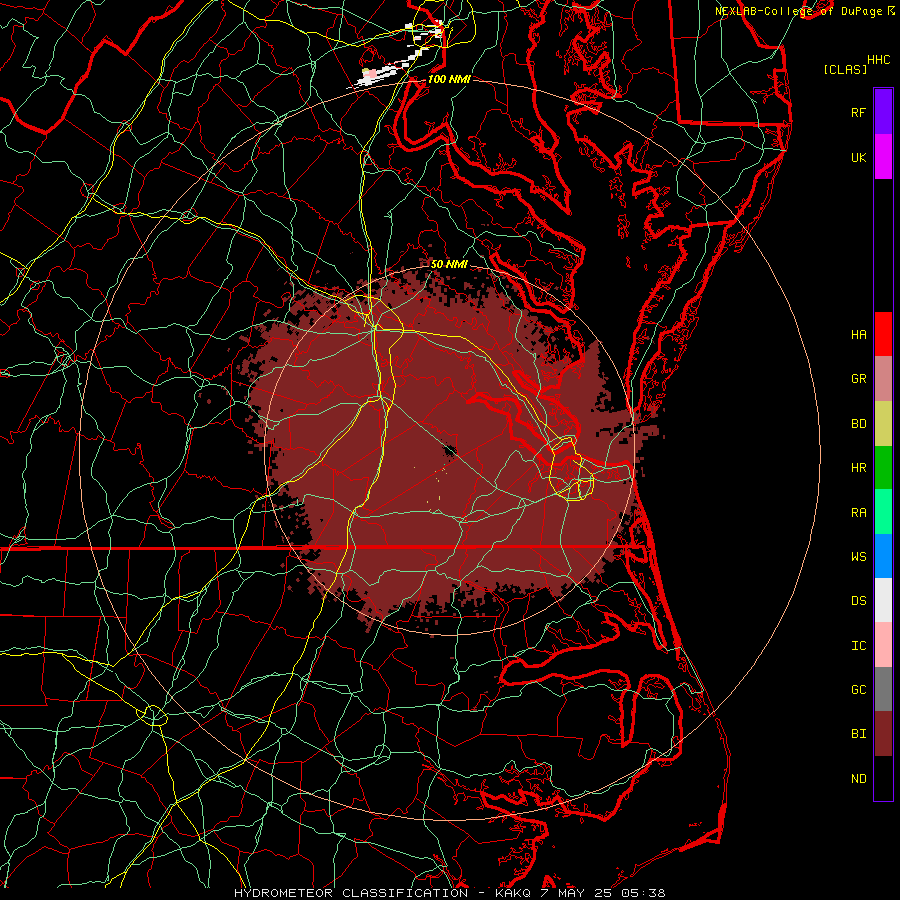Click the HHC product label
This screenshot has width=900, height=900.
coord(879,59)
